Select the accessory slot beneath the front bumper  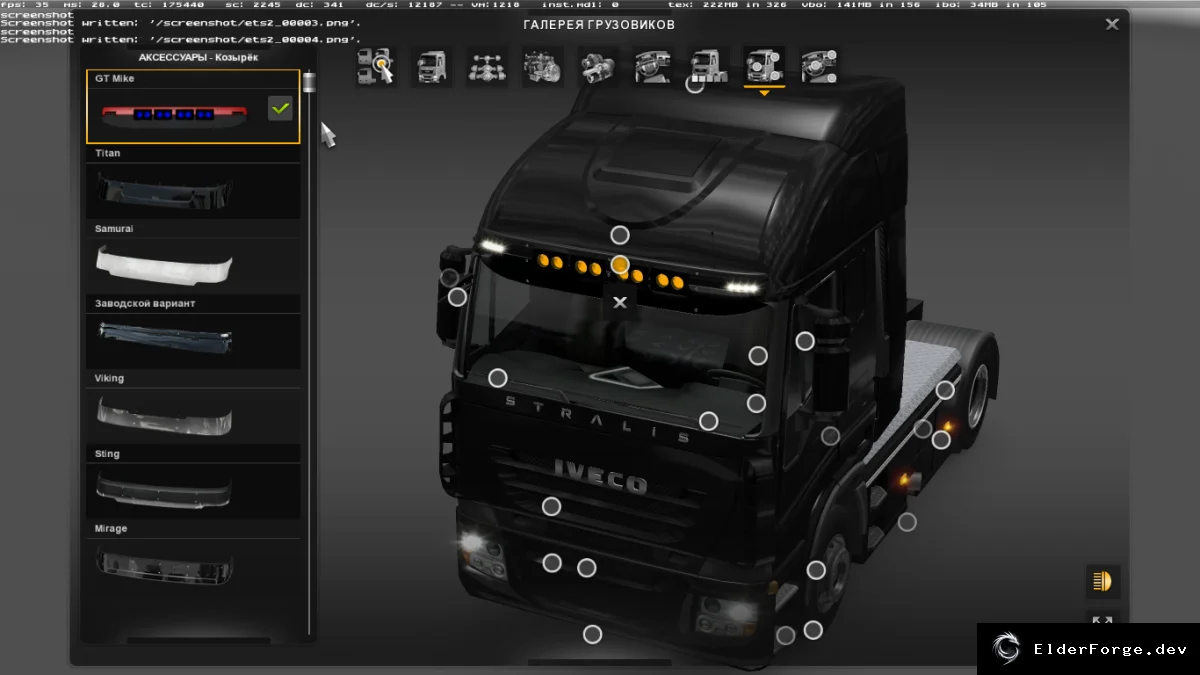pos(593,634)
